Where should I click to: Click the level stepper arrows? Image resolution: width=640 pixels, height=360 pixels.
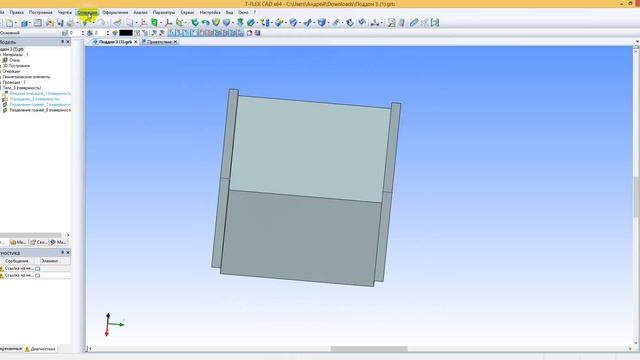pos(83,33)
